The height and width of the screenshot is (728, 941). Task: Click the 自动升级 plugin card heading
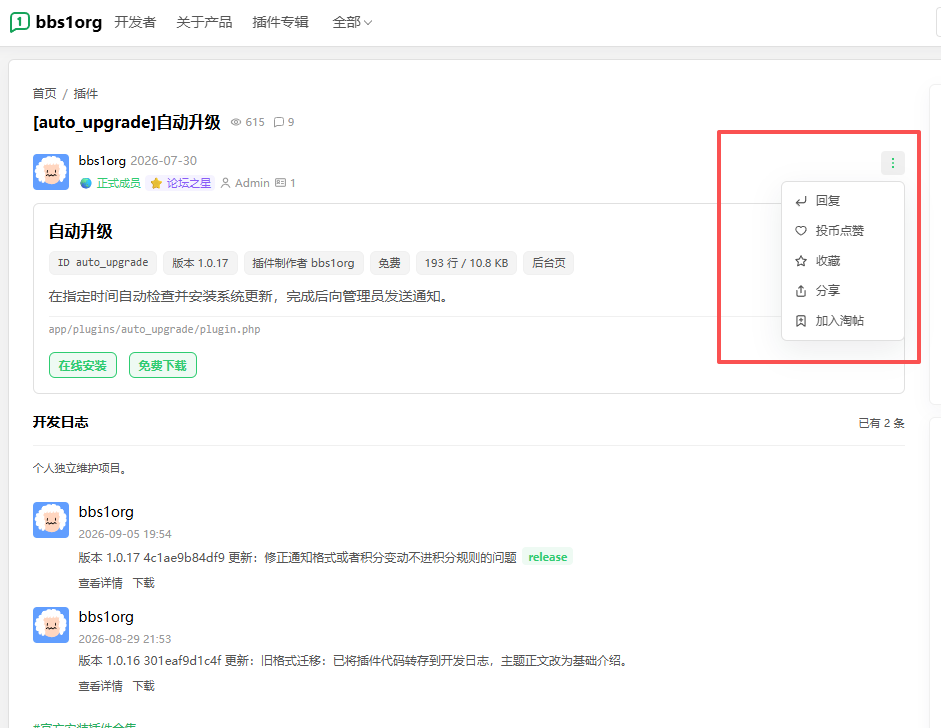[x=80, y=231]
